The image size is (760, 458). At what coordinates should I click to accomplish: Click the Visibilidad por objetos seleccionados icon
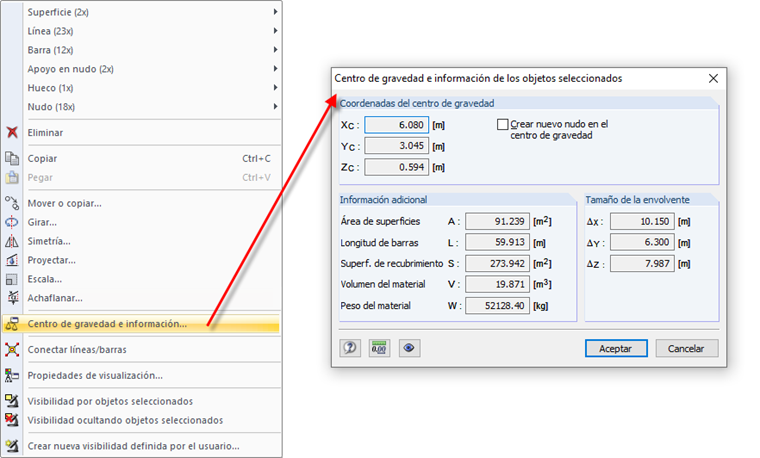[12, 401]
